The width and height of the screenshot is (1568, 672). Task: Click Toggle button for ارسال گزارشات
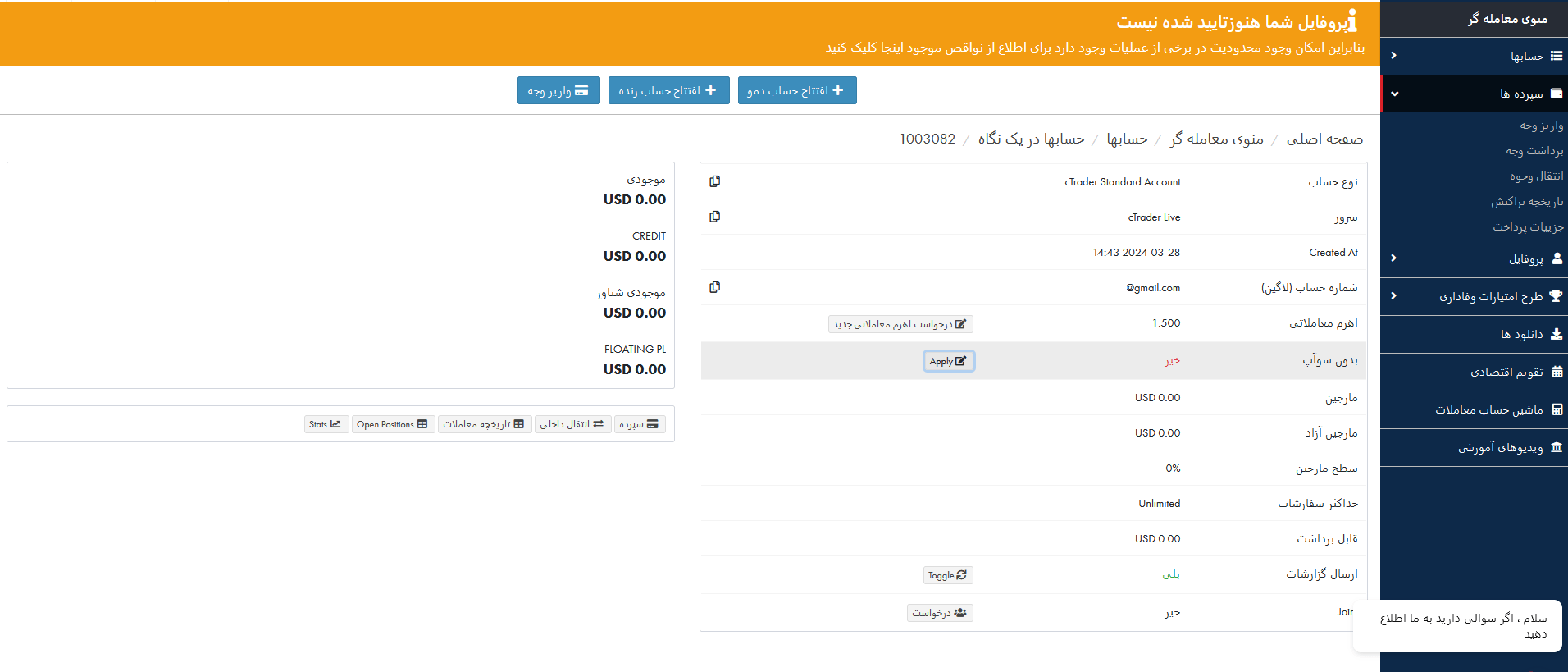pyautogui.click(x=948, y=575)
